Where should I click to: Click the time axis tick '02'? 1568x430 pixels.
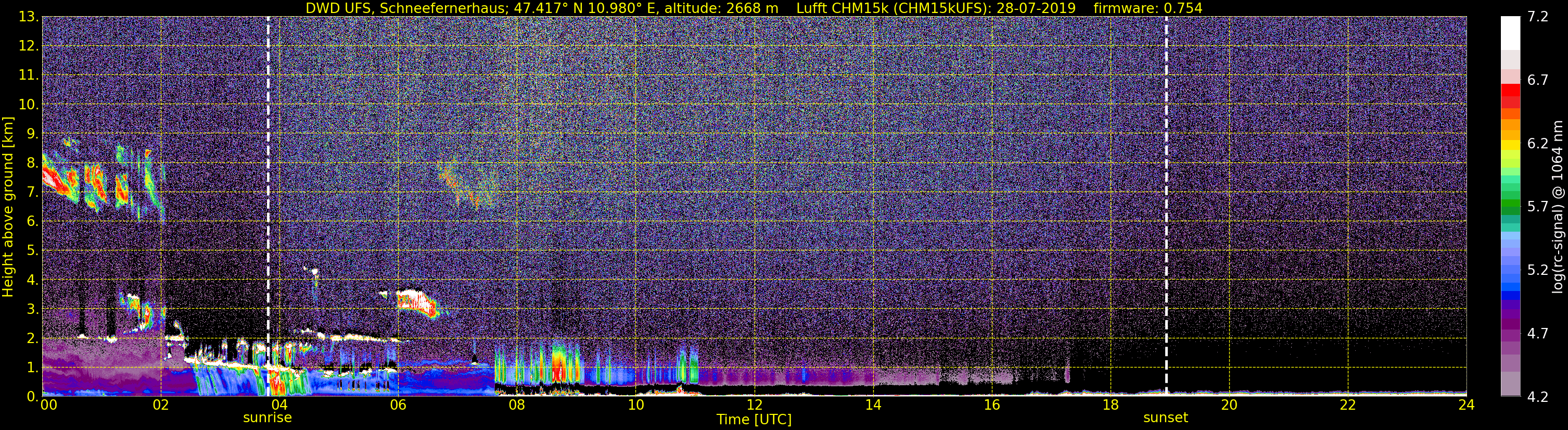coord(160,405)
